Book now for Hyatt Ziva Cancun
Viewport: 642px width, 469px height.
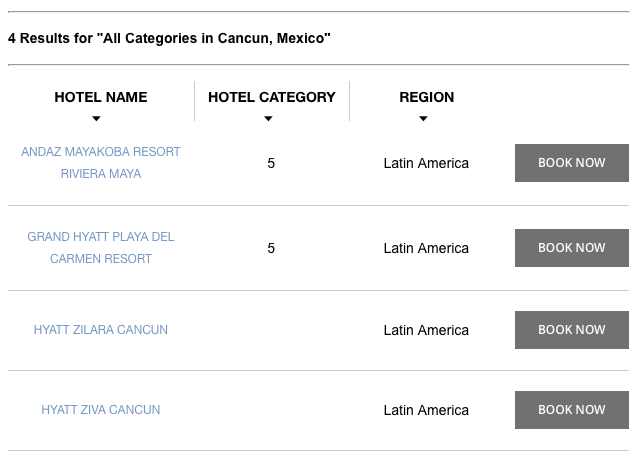click(572, 410)
